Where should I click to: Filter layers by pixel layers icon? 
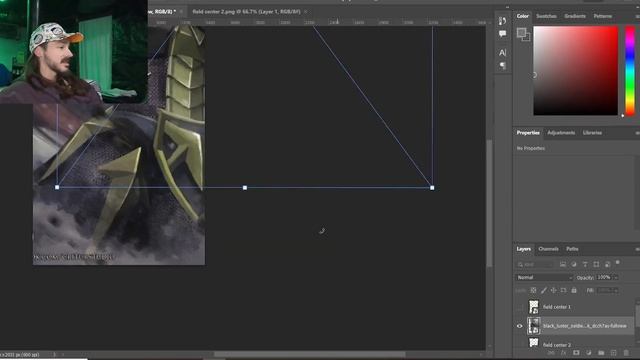pos(563,264)
